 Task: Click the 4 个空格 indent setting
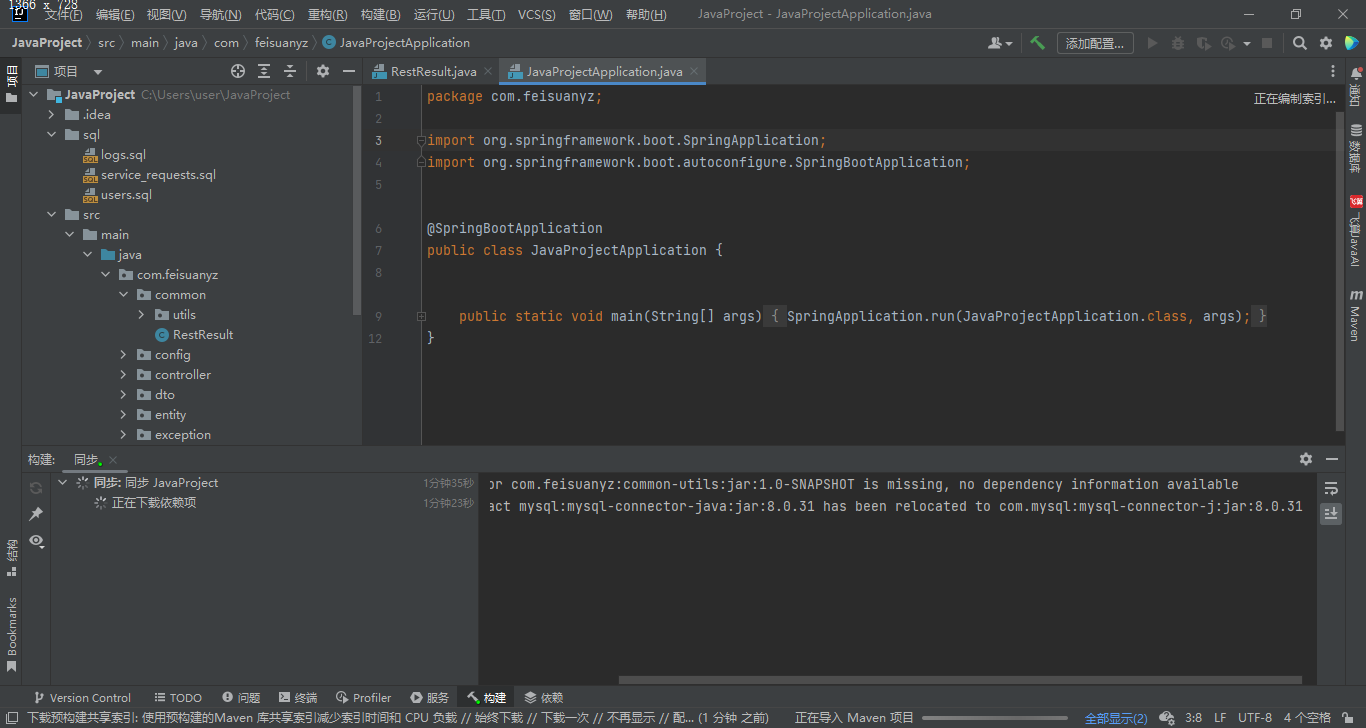click(1307, 718)
